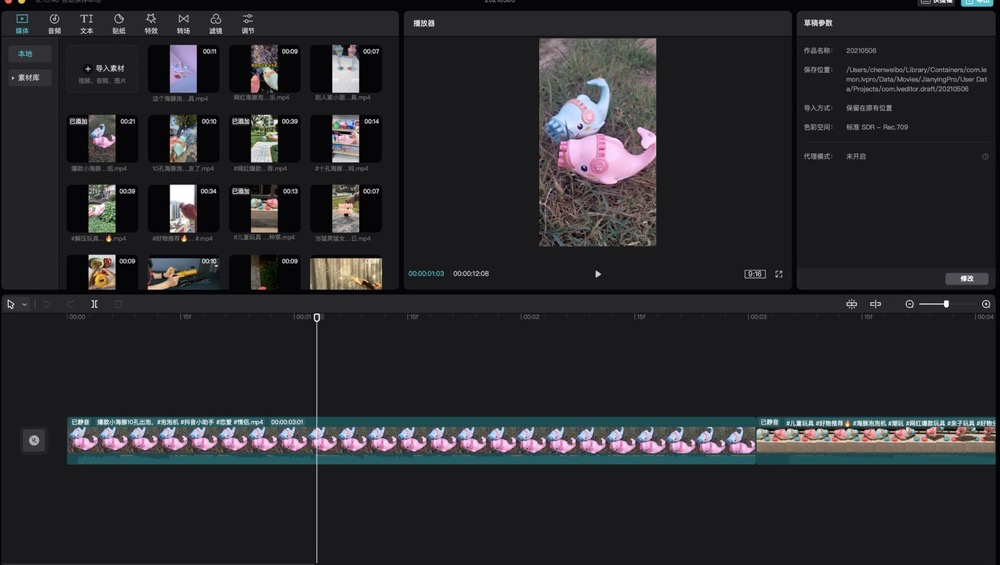Select the 00:21 clip 爆款小海豚...侣.mp4
This screenshot has height=565, width=1000.
[102, 138]
